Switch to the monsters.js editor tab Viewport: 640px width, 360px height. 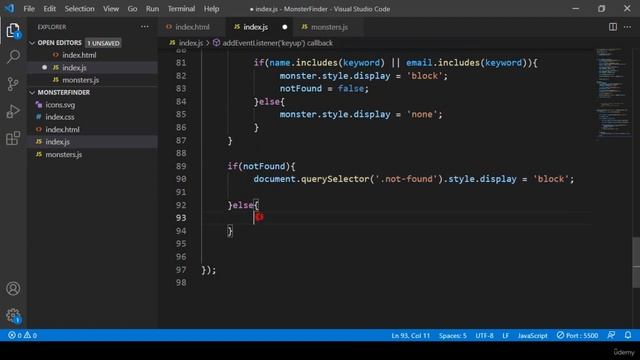[329, 27]
